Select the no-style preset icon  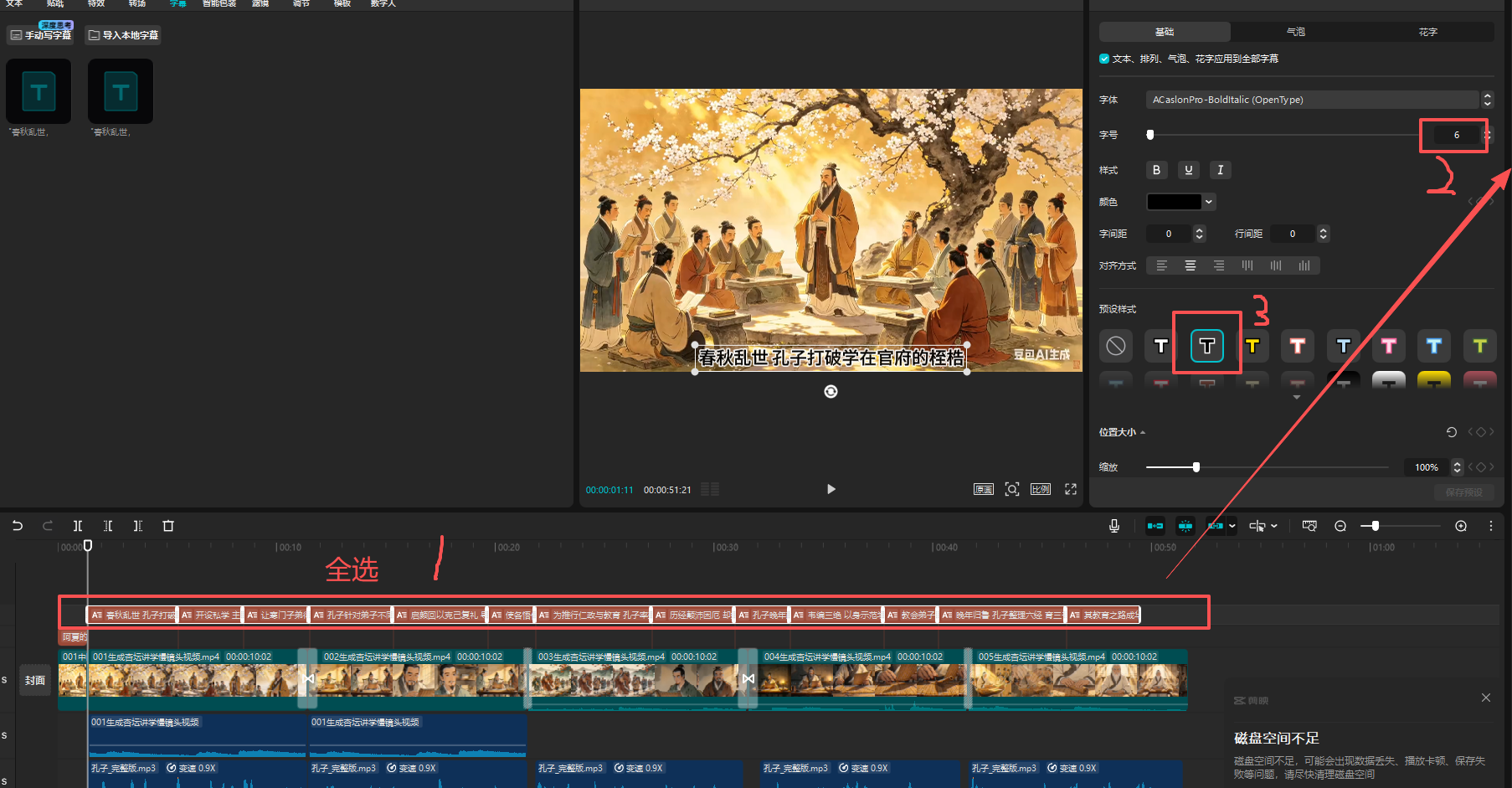1116,346
